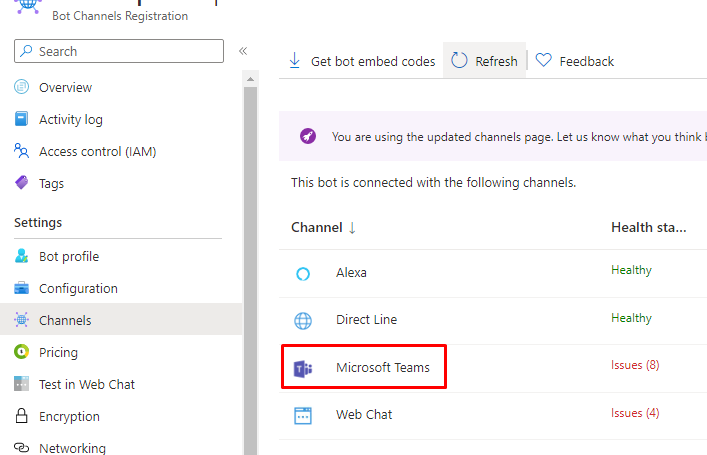Click the Configuration toolbox icon
707x455 pixels.
coord(22,288)
